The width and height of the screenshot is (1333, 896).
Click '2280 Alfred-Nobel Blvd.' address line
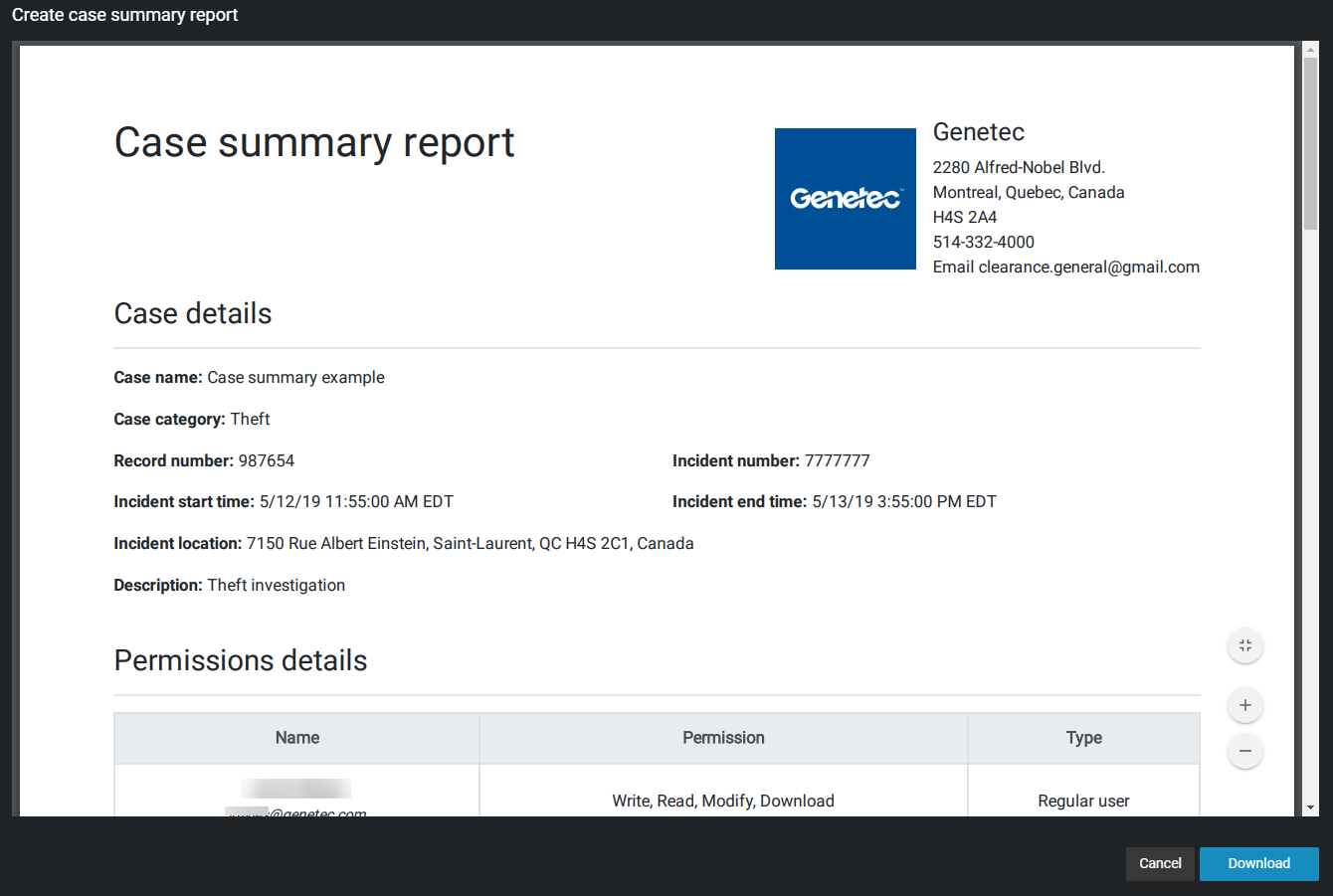coord(1019,167)
